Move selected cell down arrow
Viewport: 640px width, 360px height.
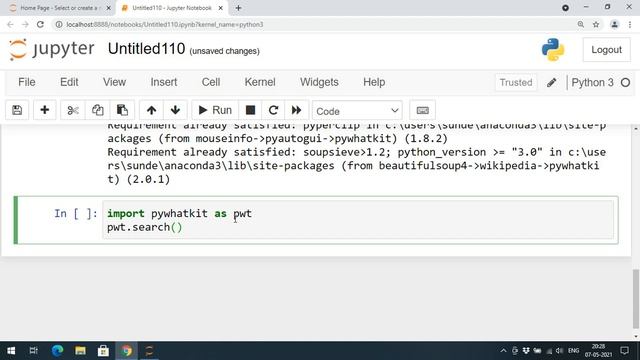click(176, 110)
